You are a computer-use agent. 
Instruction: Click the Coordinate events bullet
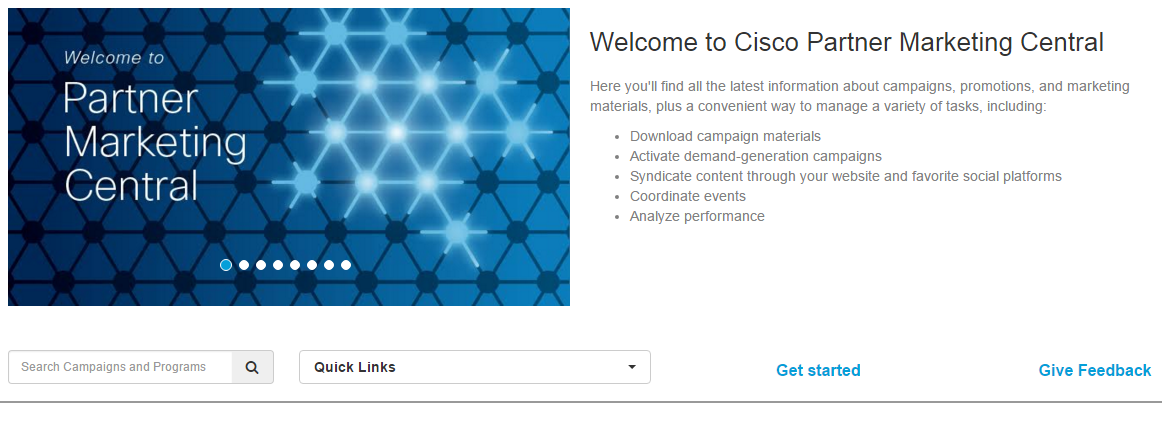pyautogui.click(x=687, y=196)
